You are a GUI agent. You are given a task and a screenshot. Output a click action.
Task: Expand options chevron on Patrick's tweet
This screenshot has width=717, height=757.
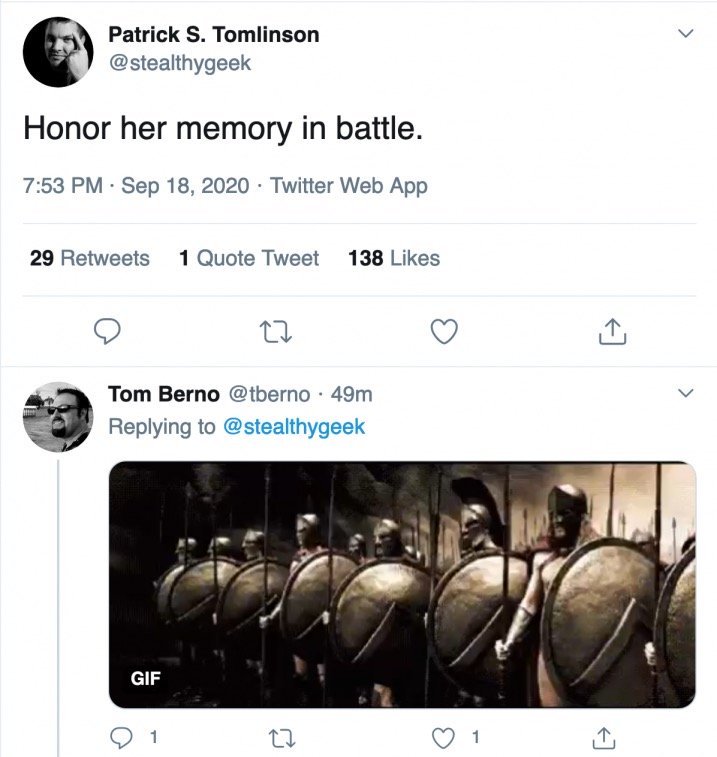[x=686, y=33]
